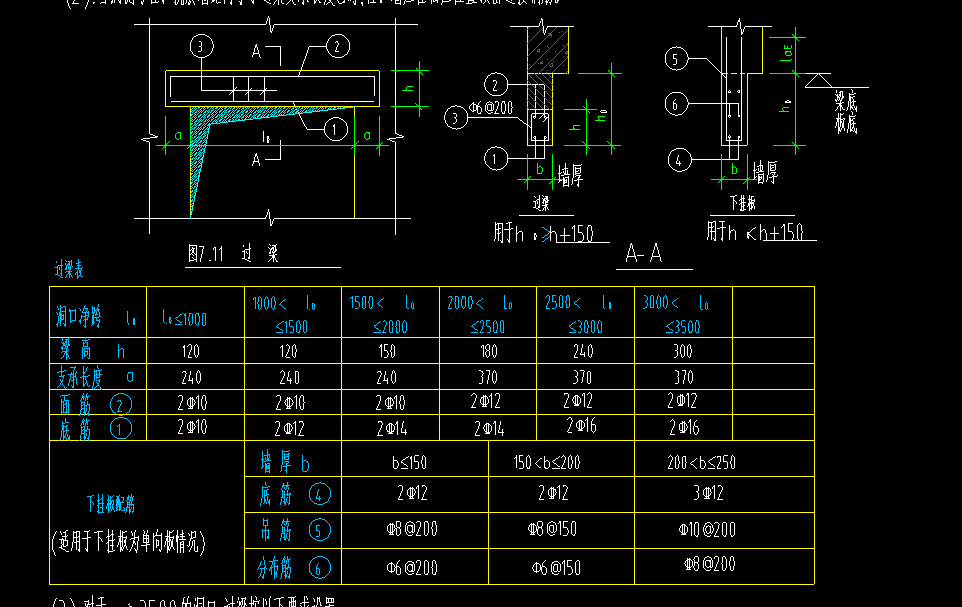Image resolution: width=962 pixels, height=607 pixels.
Task: Select circled 1 marker in elevation view
Action: coord(335,130)
